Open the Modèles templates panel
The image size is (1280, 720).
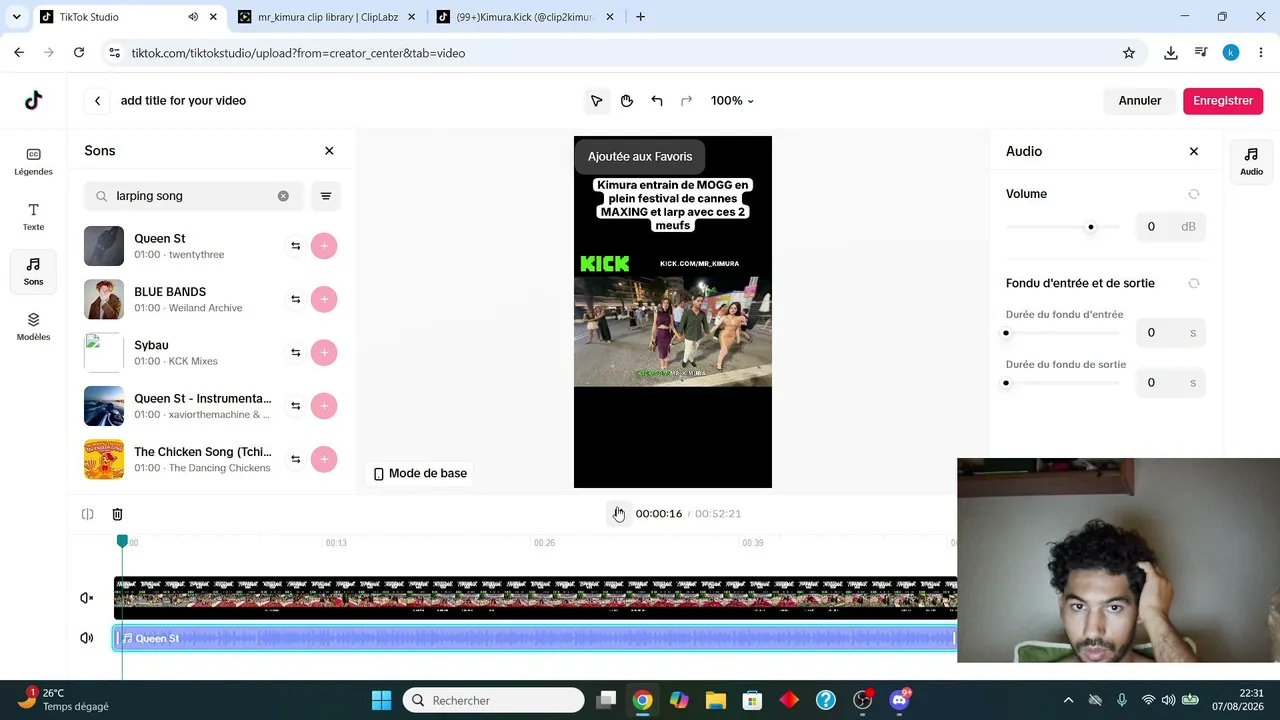click(x=33, y=326)
